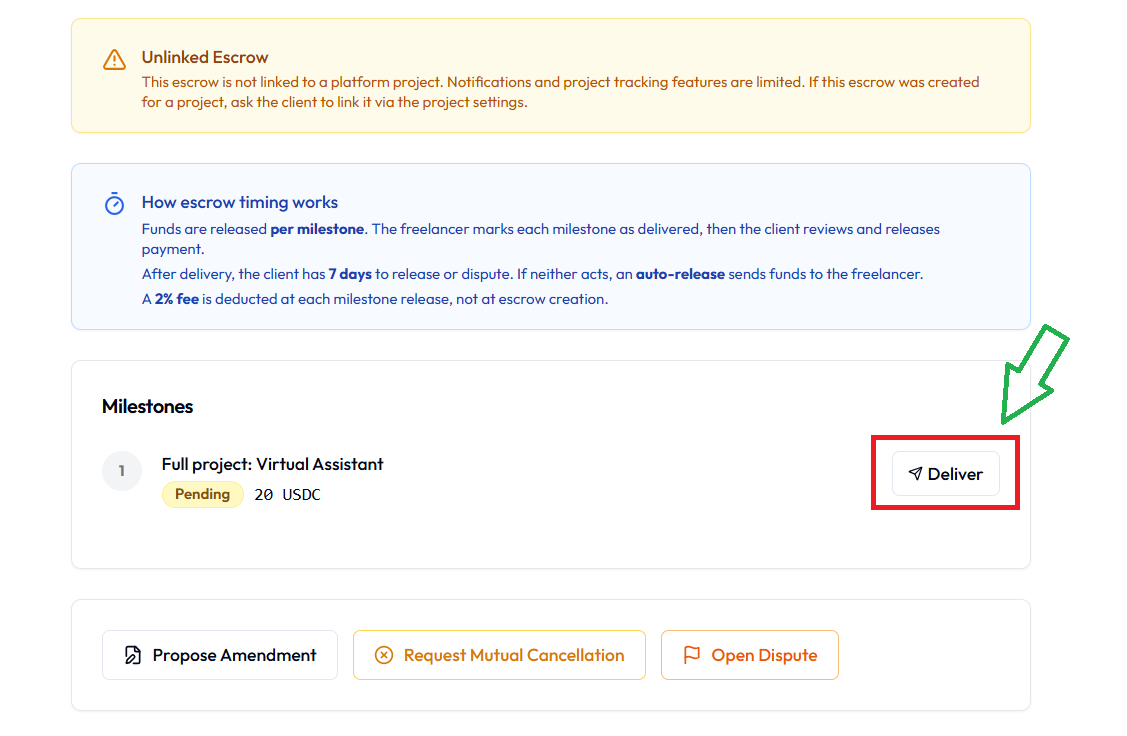
Task: Click the 20 USDC amount text
Action: coord(287,494)
